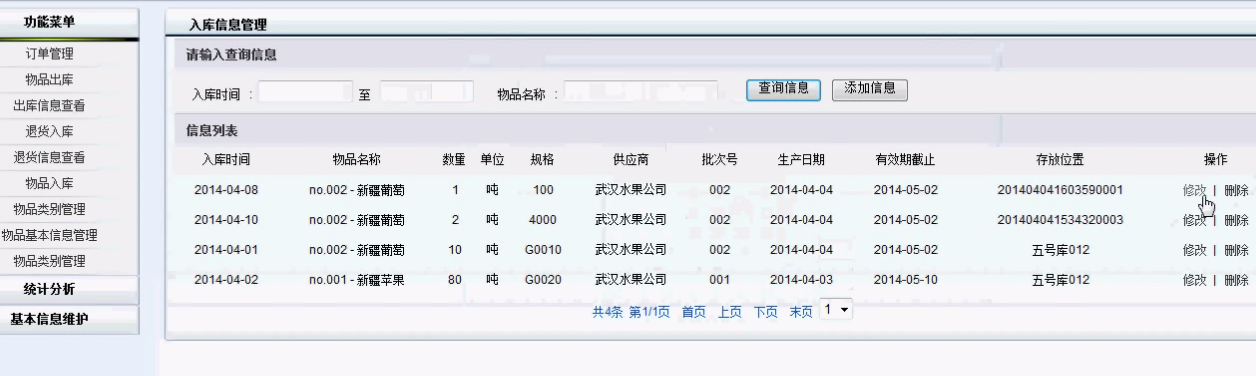Click 删除 in the 新疆苹果 row
1256x376 pixels.
tap(1236, 280)
